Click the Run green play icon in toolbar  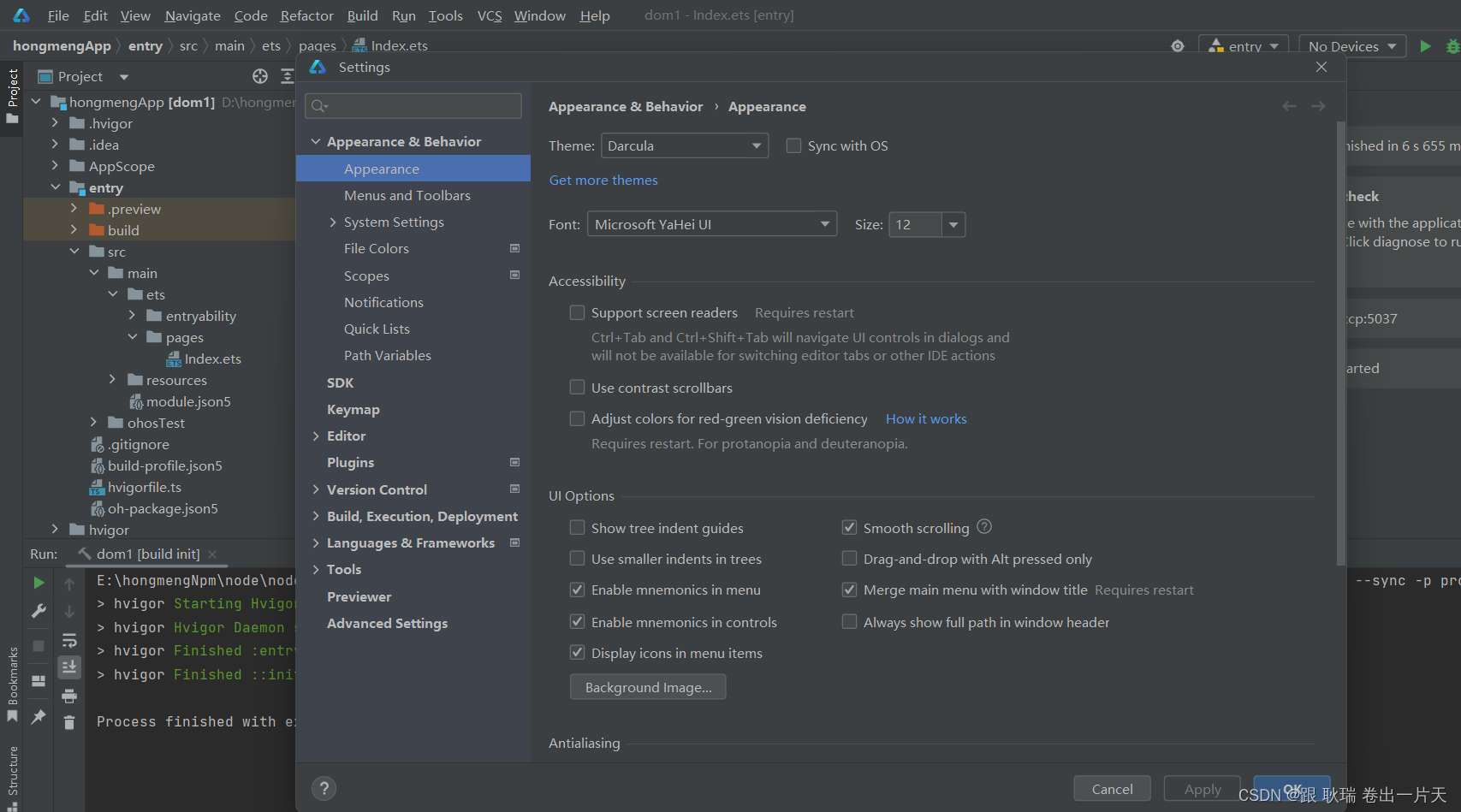click(x=1425, y=46)
